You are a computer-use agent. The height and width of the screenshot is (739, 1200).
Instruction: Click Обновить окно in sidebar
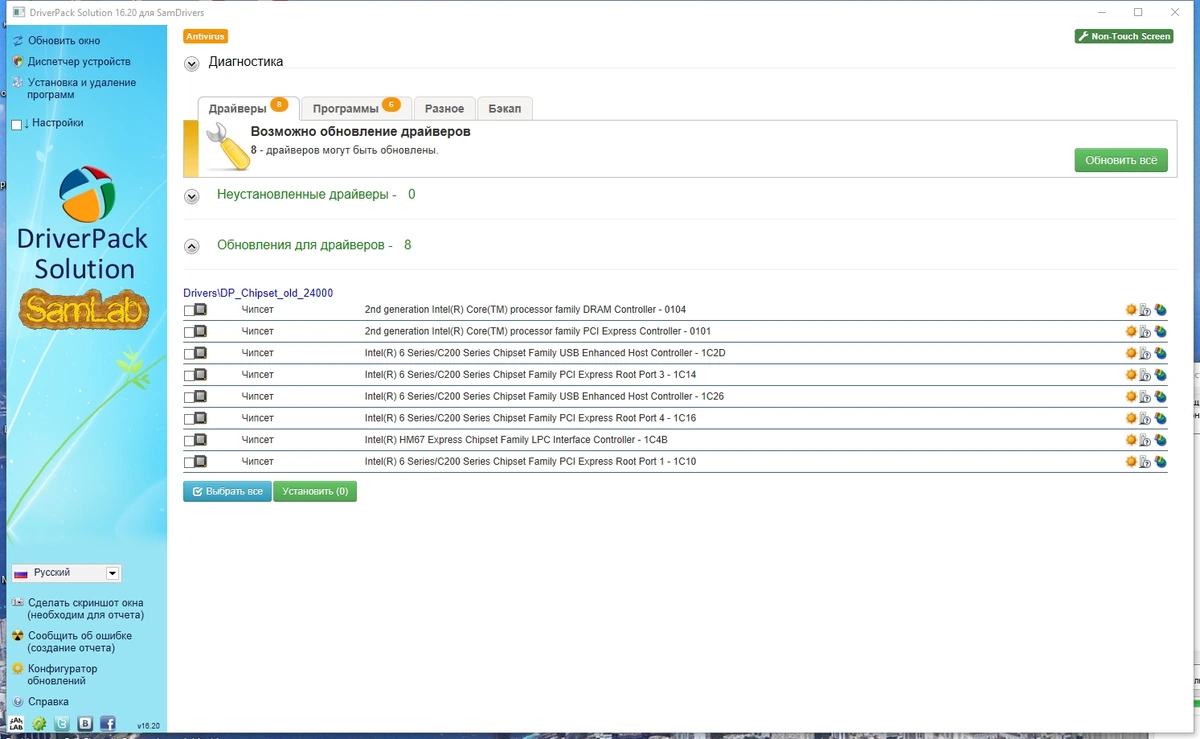click(x=64, y=41)
